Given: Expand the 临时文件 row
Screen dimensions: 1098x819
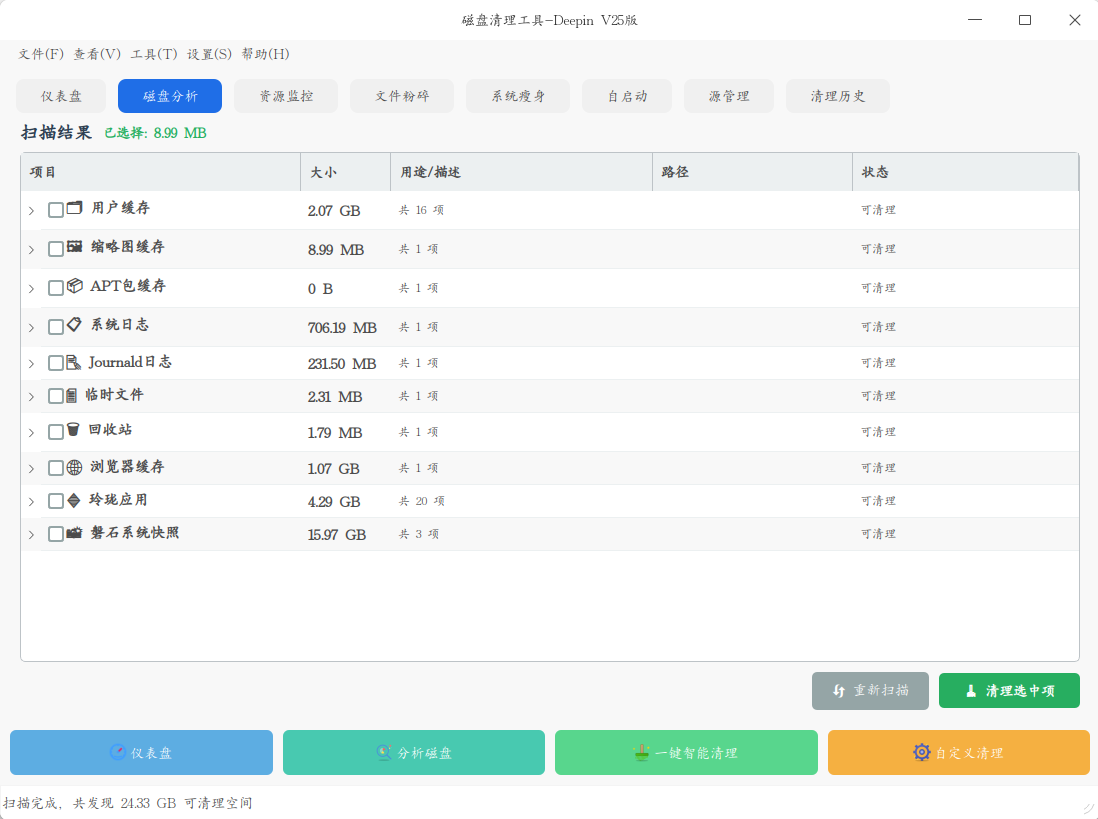Looking at the screenshot, I should tap(32, 397).
